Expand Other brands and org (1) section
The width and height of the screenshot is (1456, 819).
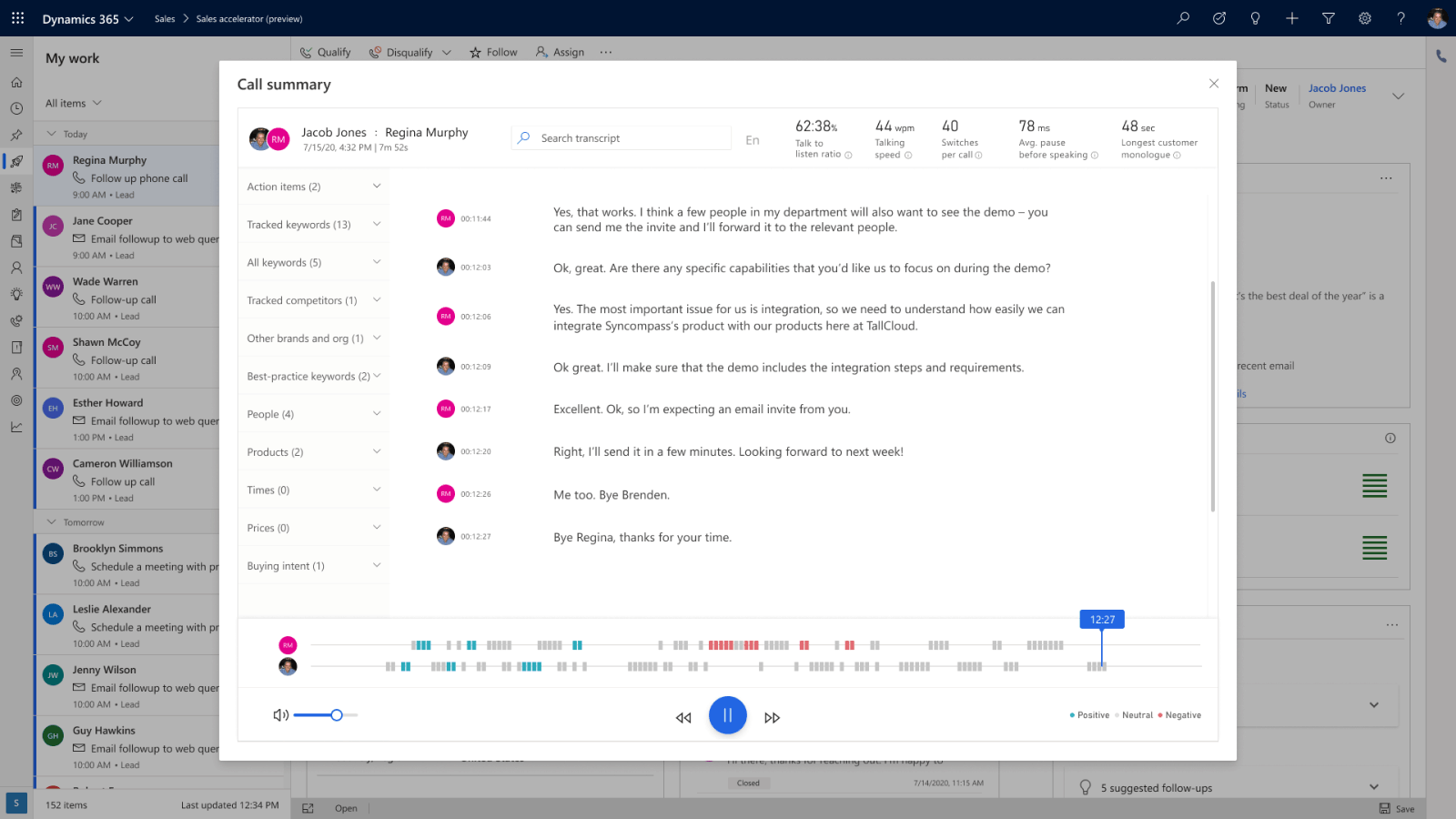tap(314, 339)
